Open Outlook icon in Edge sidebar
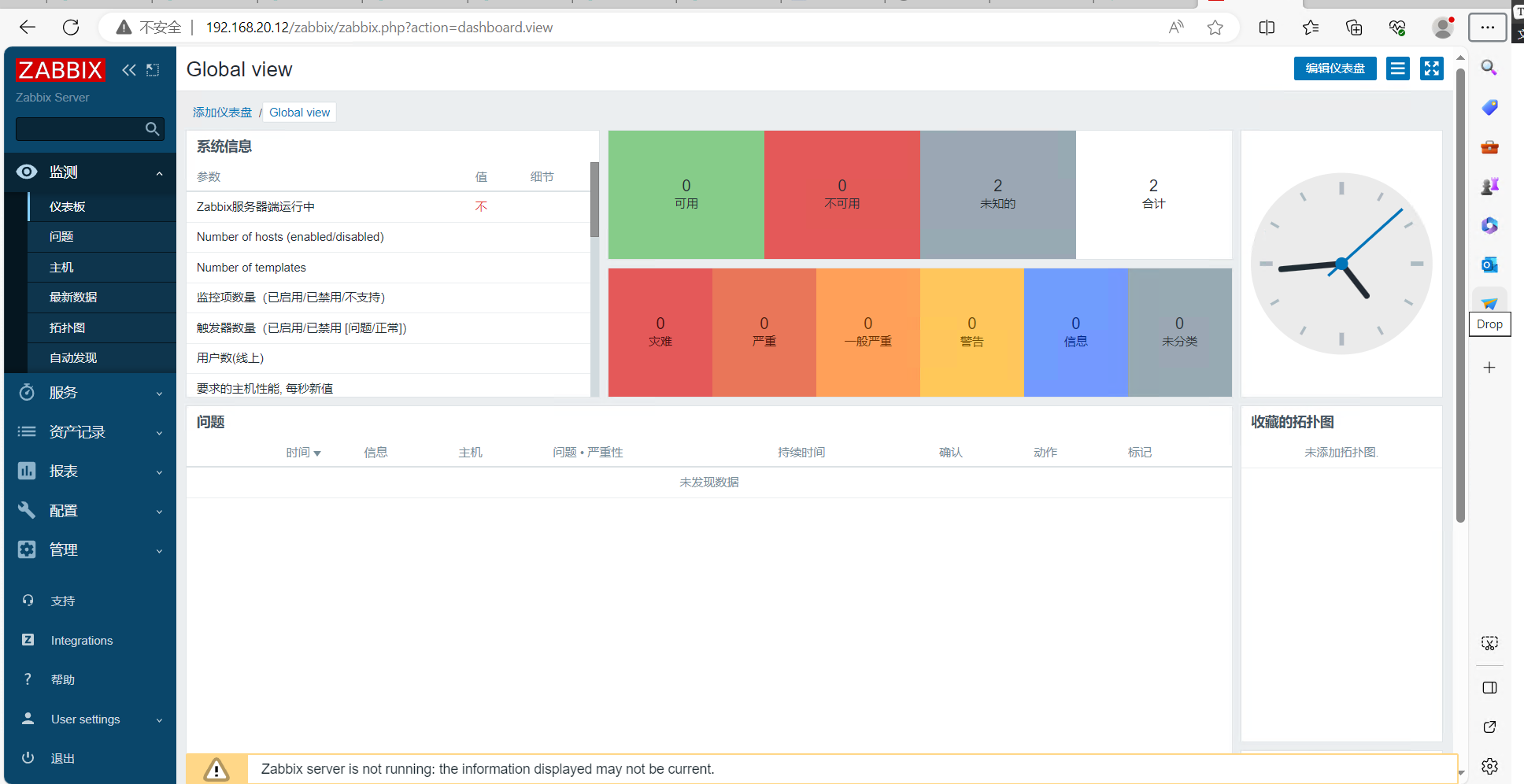This screenshot has height=784, width=1524. 1489,265
